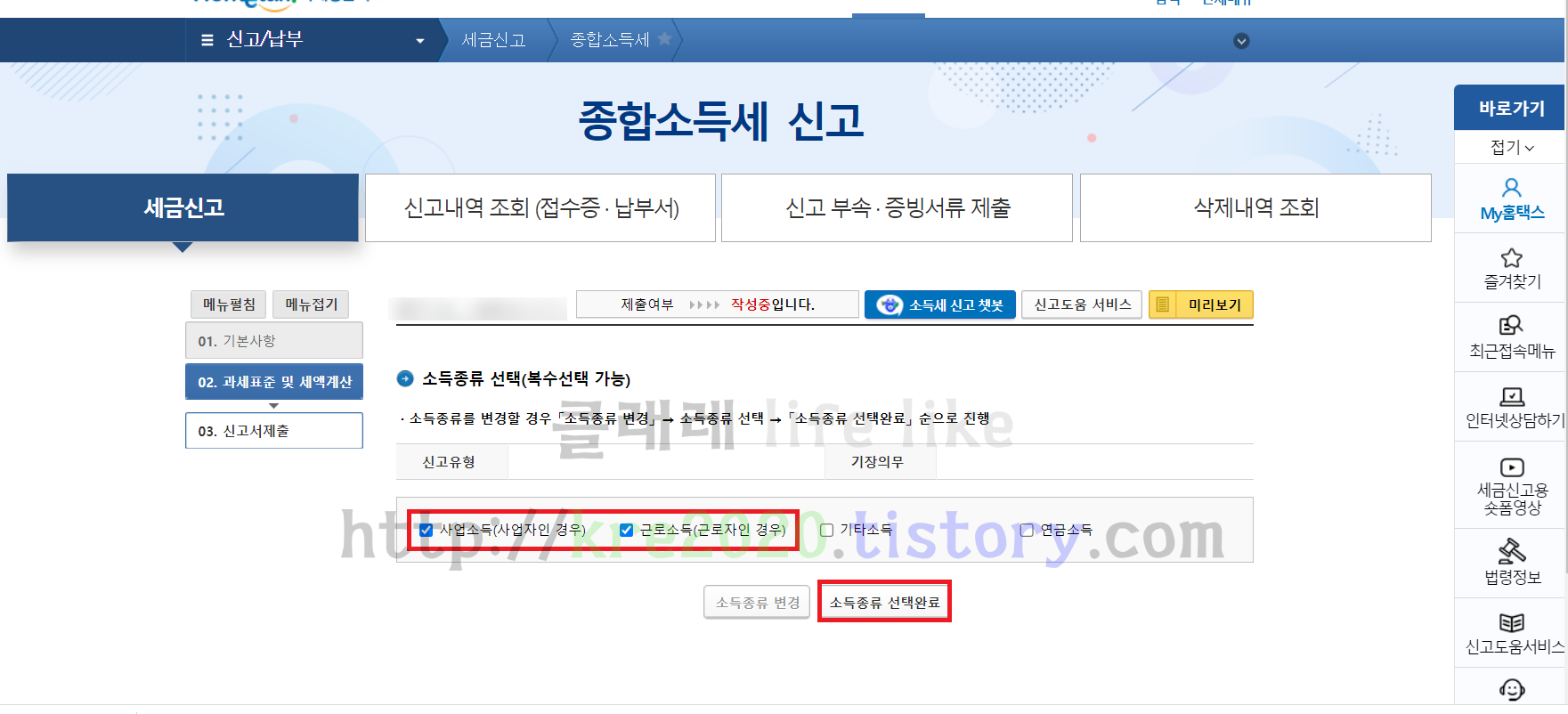Open 신고도움서비스 book icon
1568x714 pixels.
pos(1512,622)
